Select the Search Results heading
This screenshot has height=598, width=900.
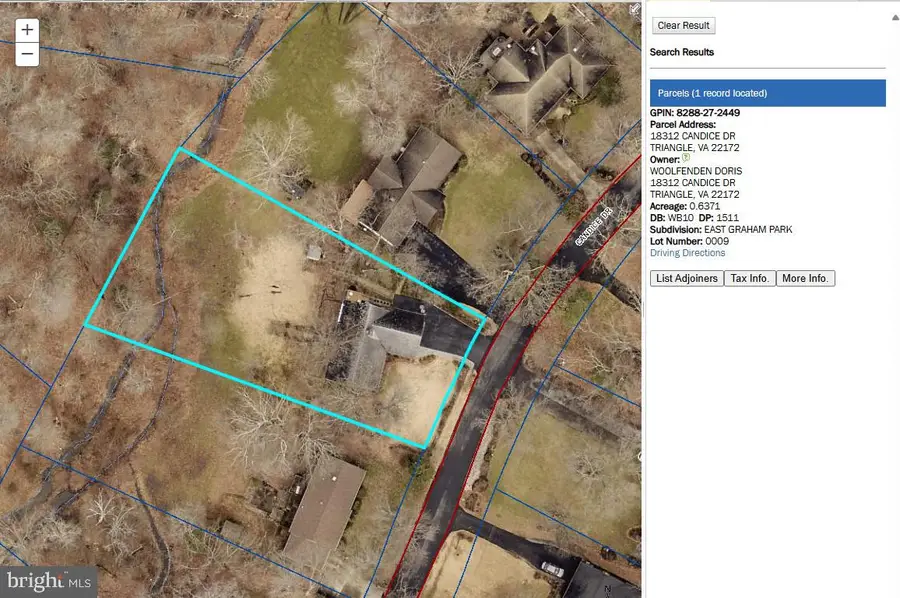click(x=682, y=52)
